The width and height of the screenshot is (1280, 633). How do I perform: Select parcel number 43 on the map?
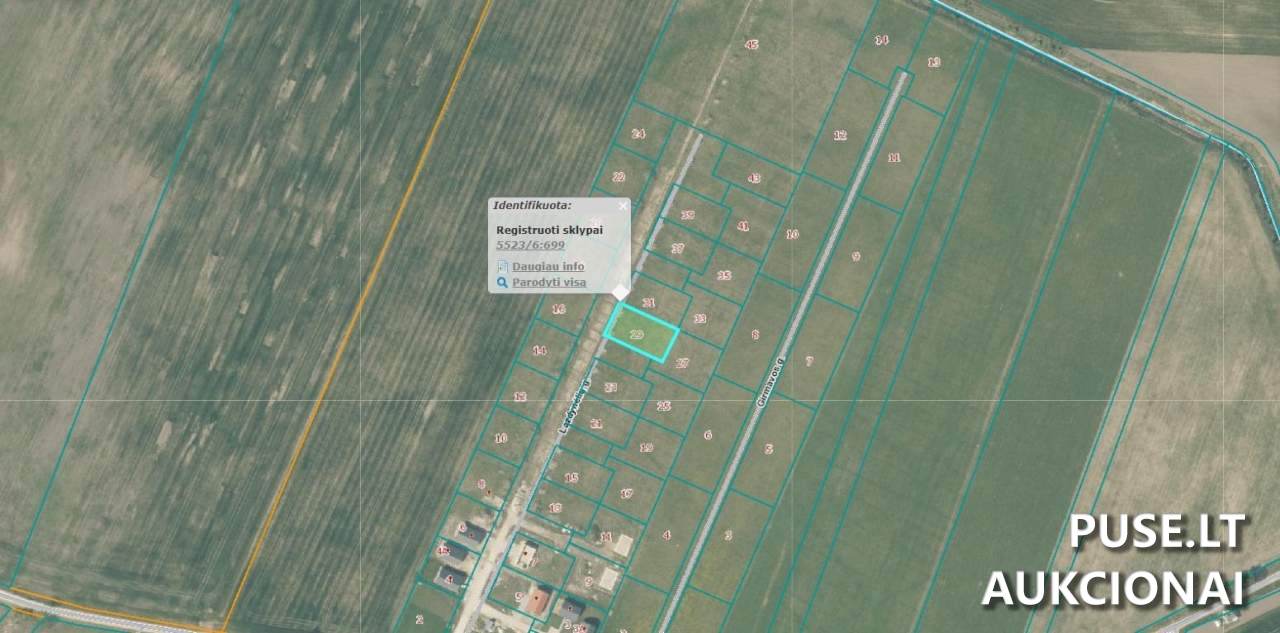click(753, 178)
